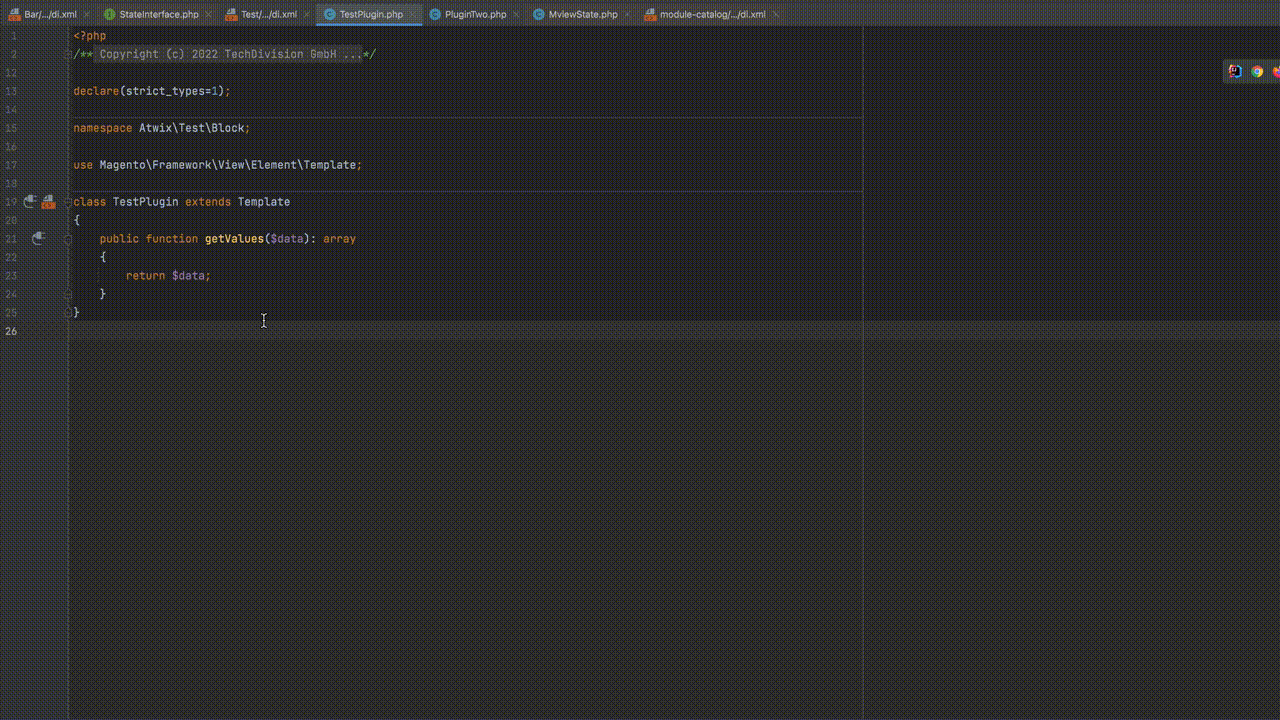Switch to the MviewState.php tab
Image resolution: width=1280 pixels, height=720 pixels.
(x=583, y=15)
